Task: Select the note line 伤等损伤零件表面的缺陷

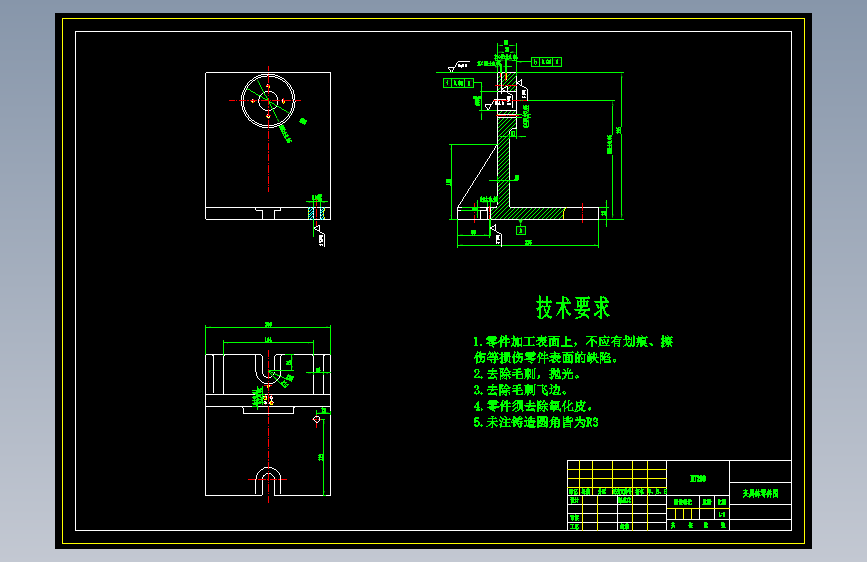Action: click(x=545, y=358)
